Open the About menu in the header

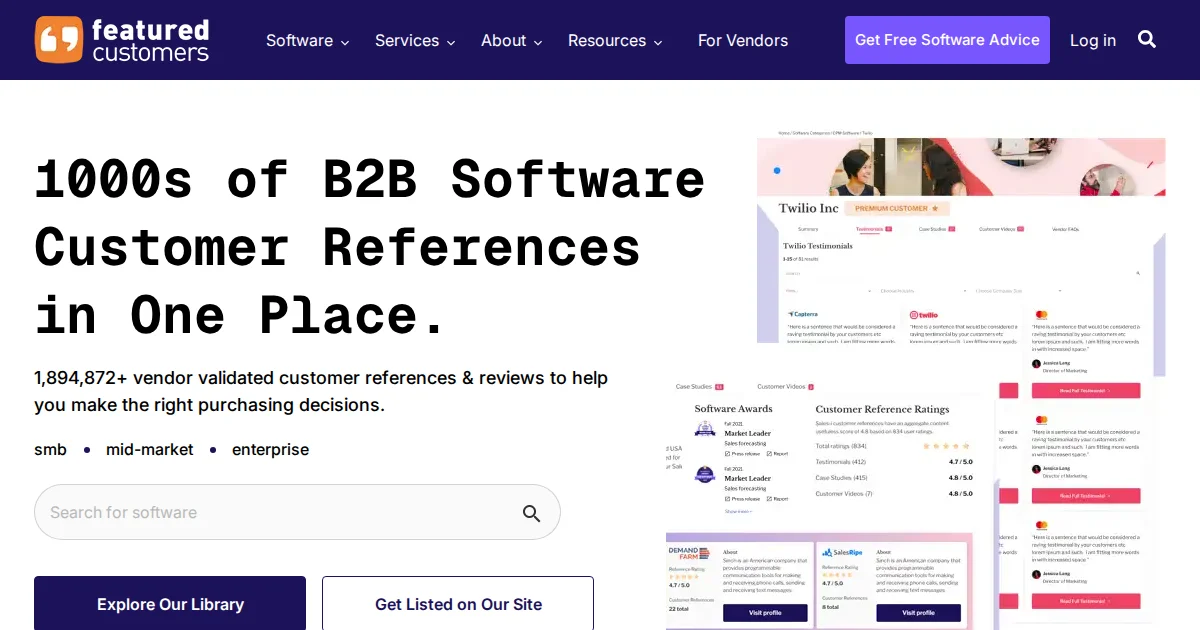511,41
